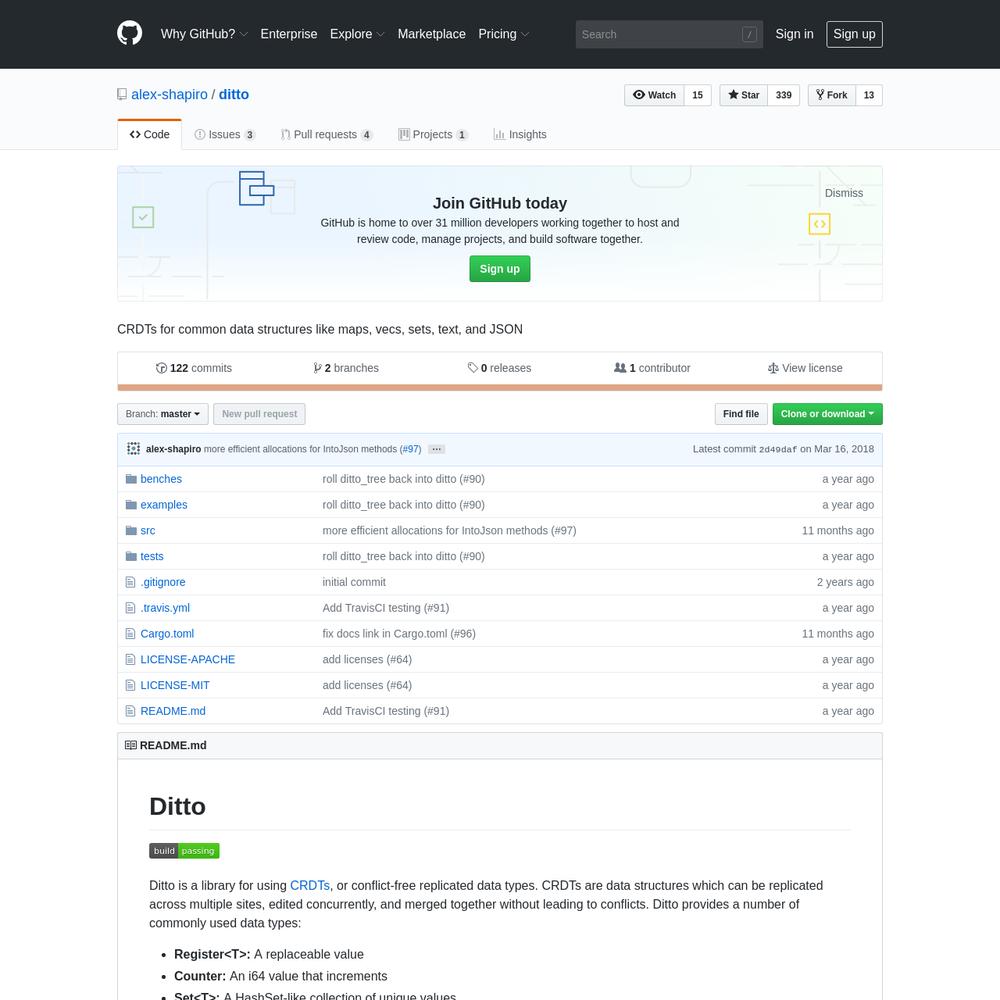The height and width of the screenshot is (1000, 1000).
Task: Click the Sign in link
Action: (x=794, y=34)
